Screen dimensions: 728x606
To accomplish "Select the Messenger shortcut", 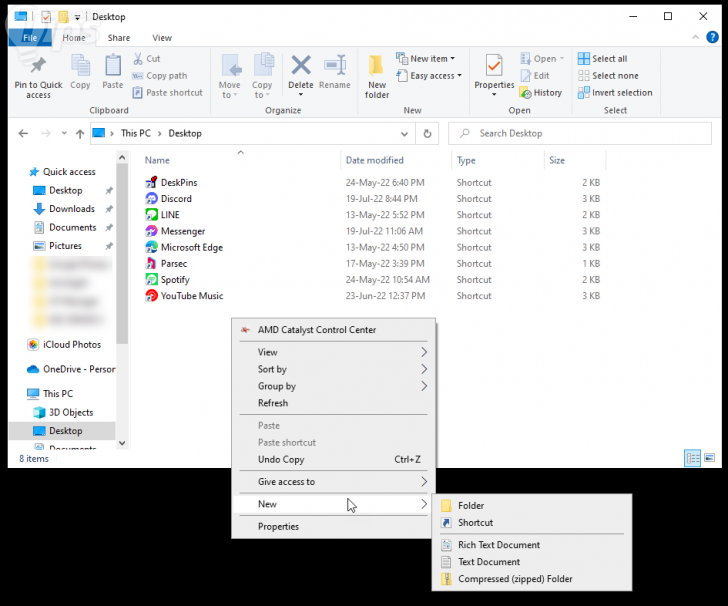I will (x=183, y=231).
